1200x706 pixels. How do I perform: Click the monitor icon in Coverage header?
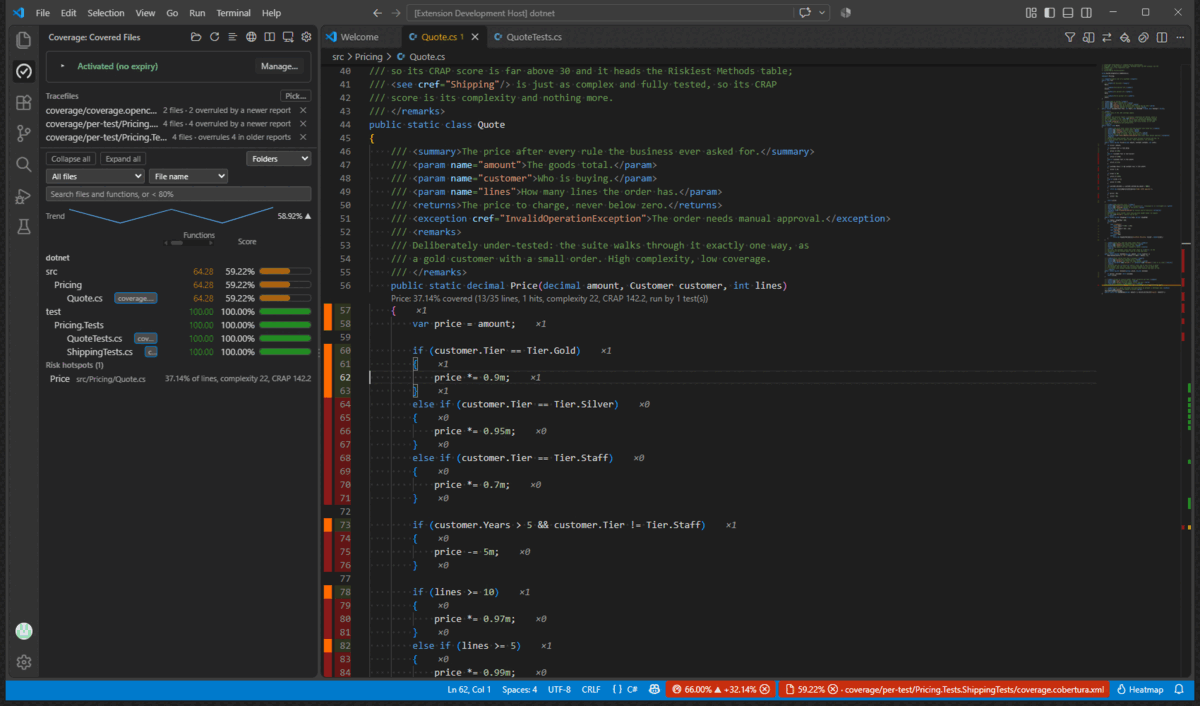coord(288,37)
